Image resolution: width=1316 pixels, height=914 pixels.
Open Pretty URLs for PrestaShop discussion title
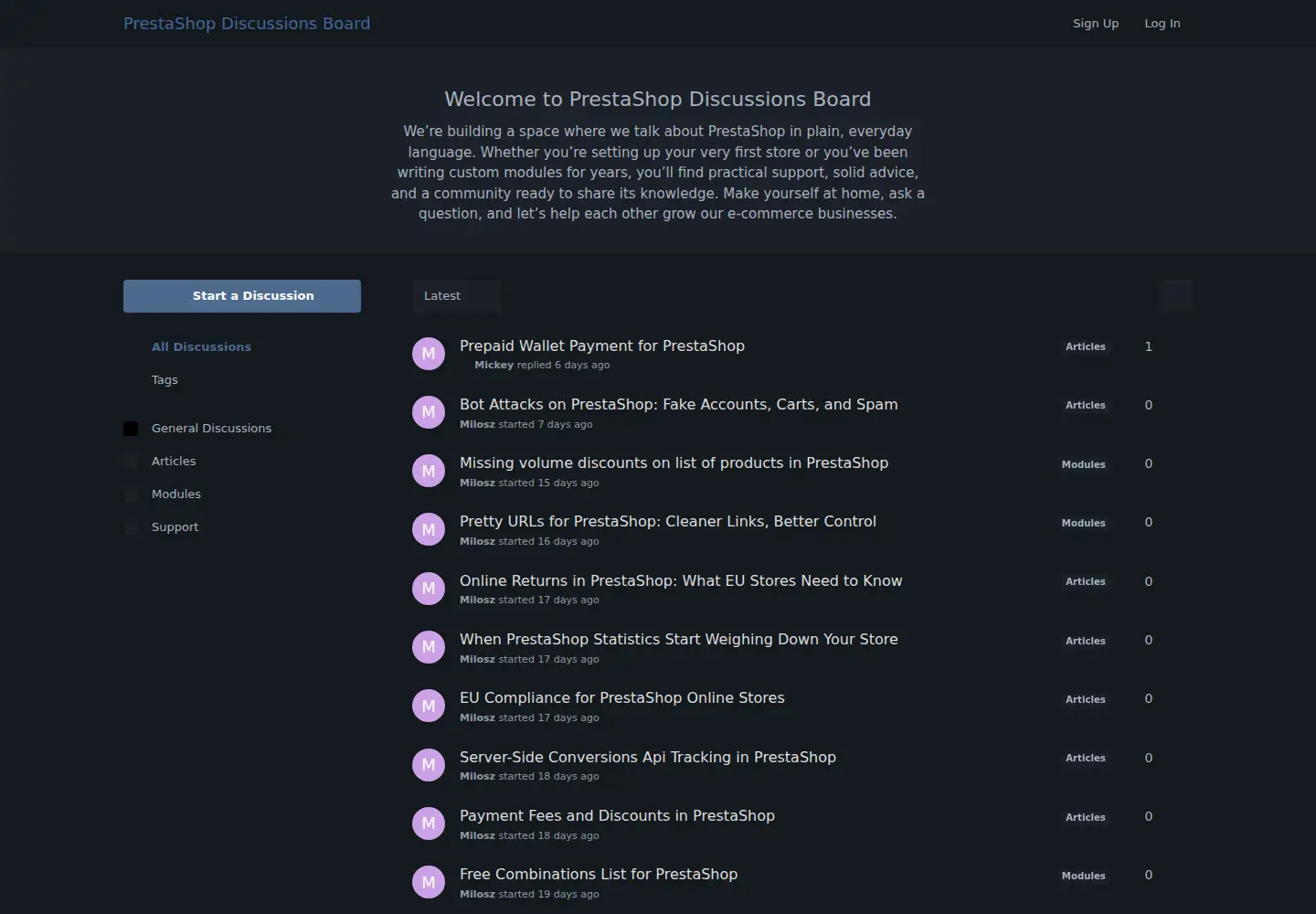pyautogui.click(x=668, y=521)
